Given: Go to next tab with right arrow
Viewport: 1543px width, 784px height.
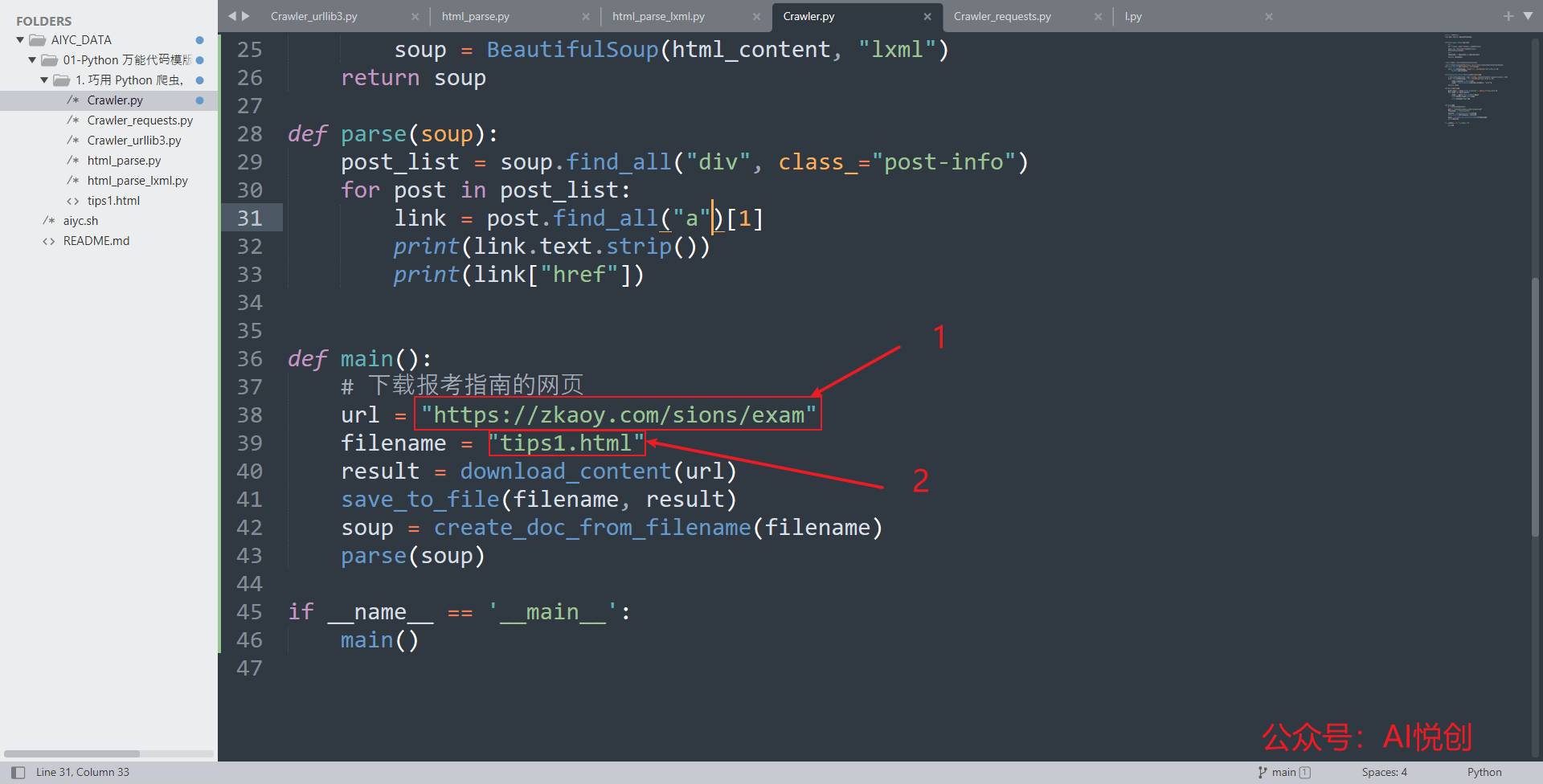Looking at the screenshot, I should 246,15.
